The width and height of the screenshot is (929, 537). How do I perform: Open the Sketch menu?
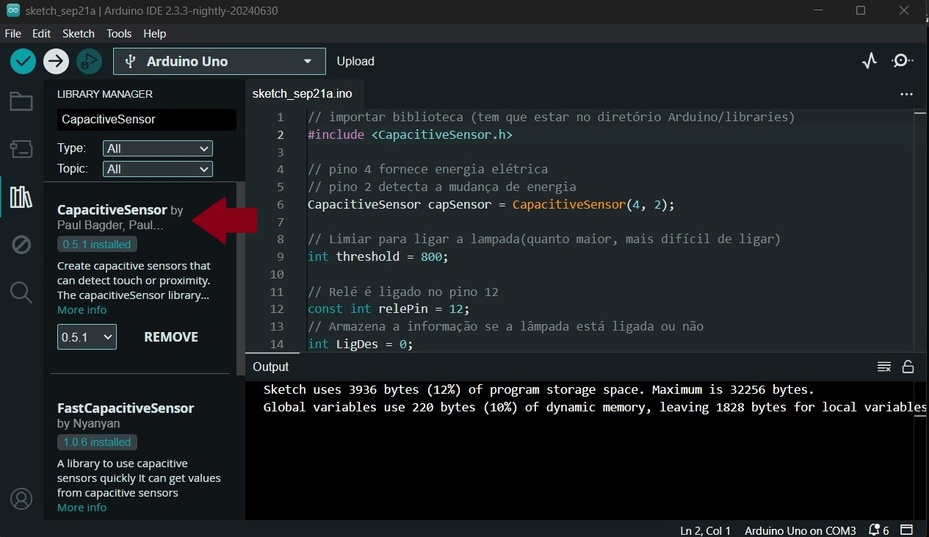point(78,33)
